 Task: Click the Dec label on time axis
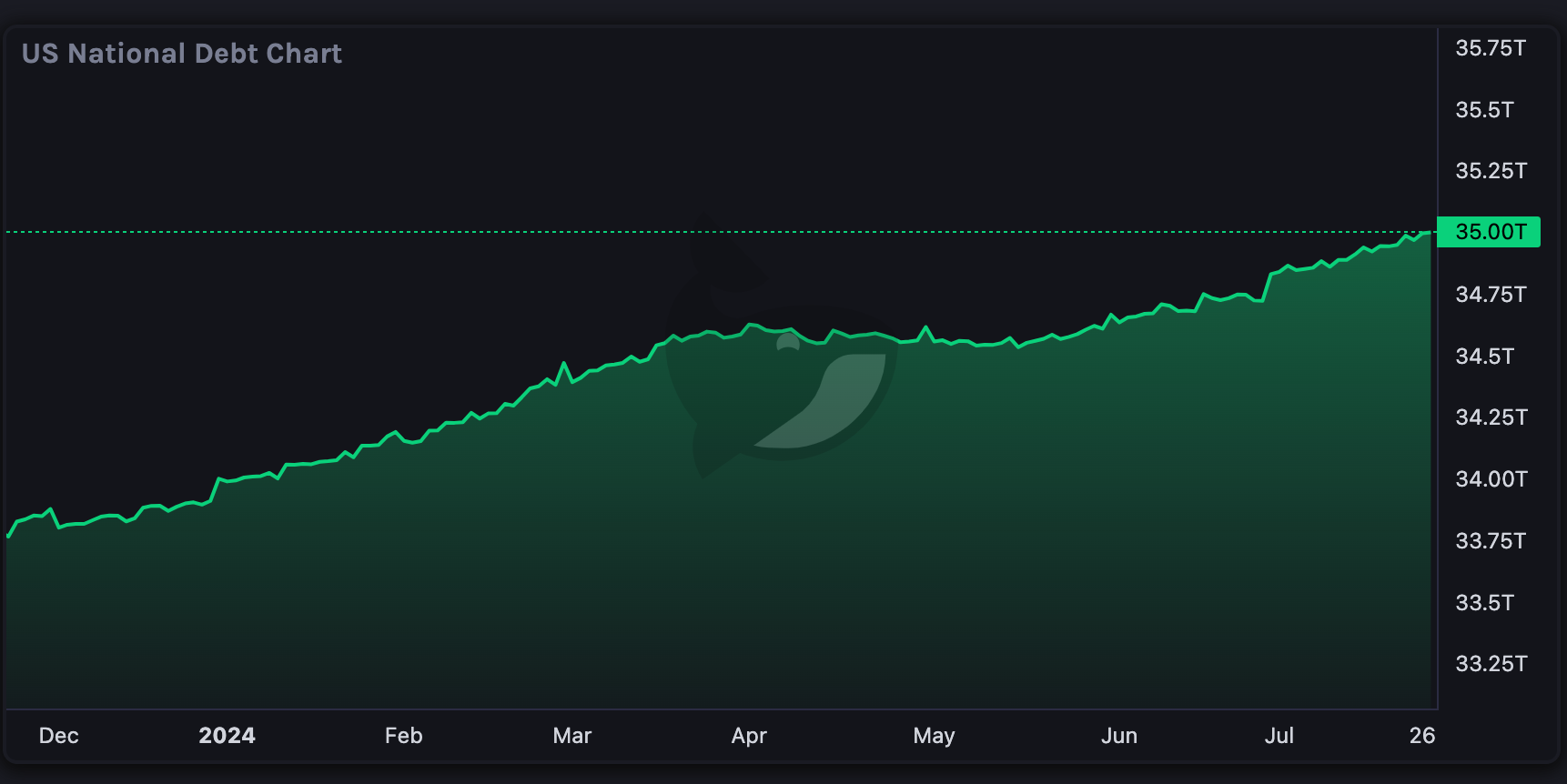tap(59, 736)
